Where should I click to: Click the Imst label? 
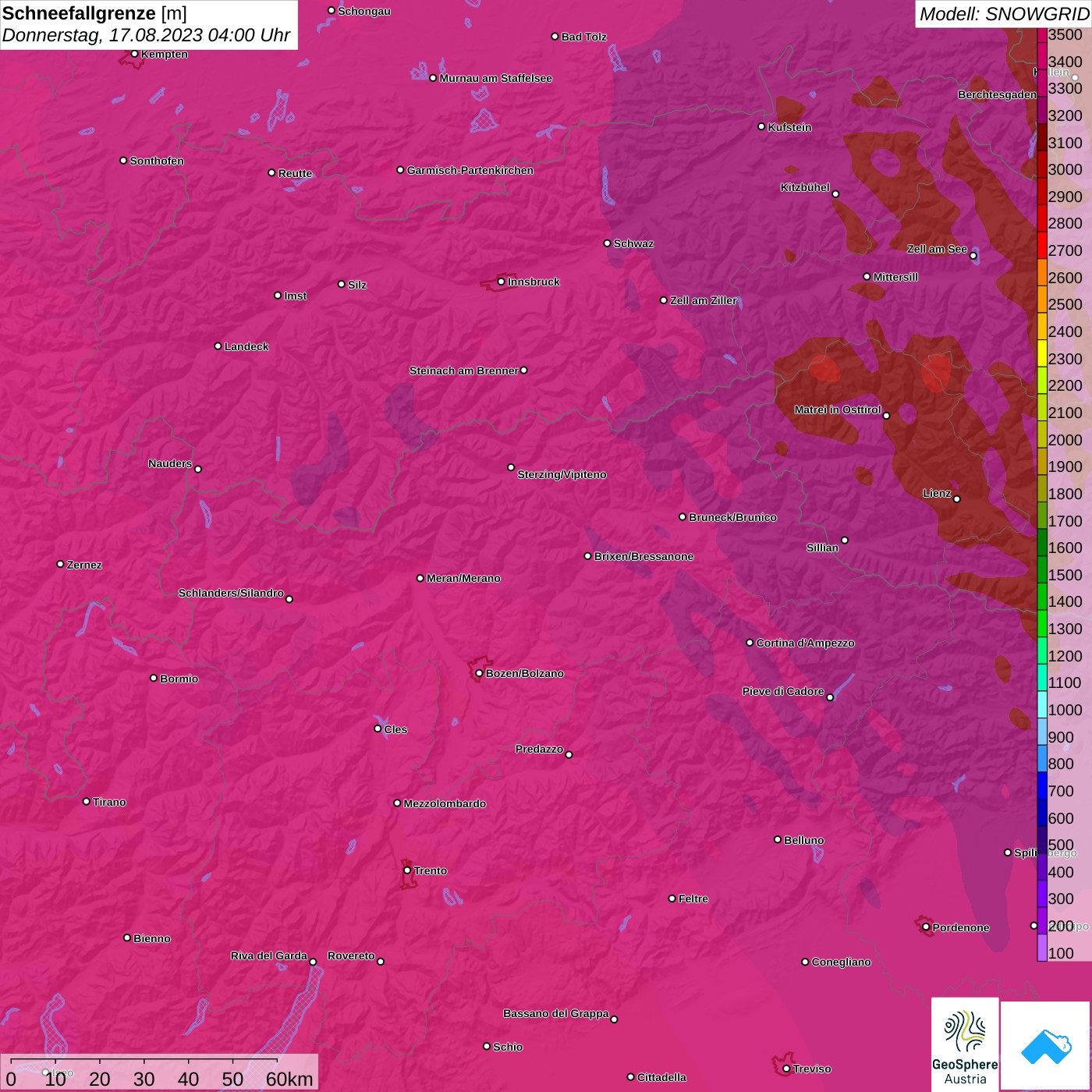click(x=296, y=296)
